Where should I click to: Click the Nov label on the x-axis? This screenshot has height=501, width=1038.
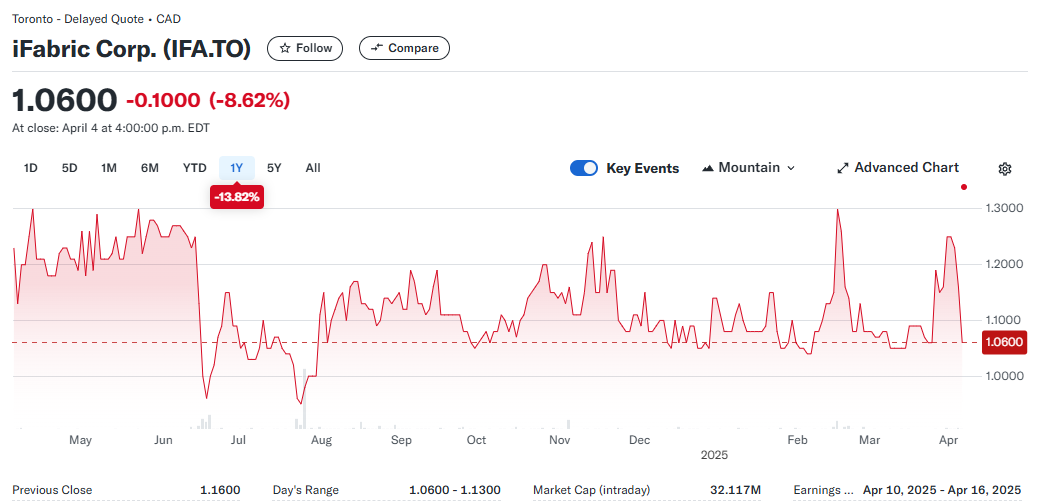point(560,440)
